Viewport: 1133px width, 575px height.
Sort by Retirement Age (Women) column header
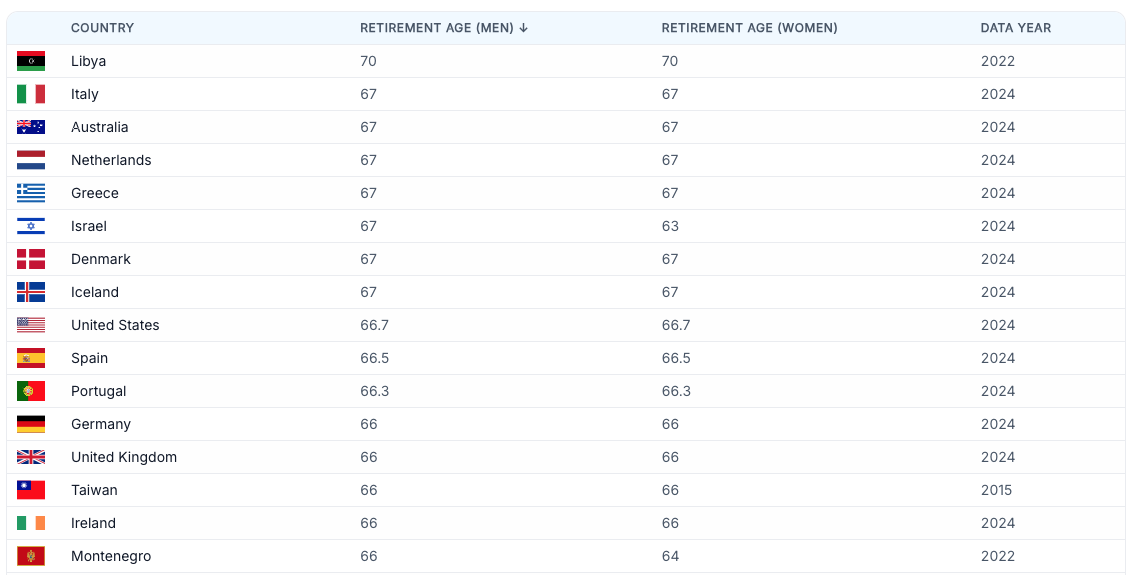(x=749, y=28)
